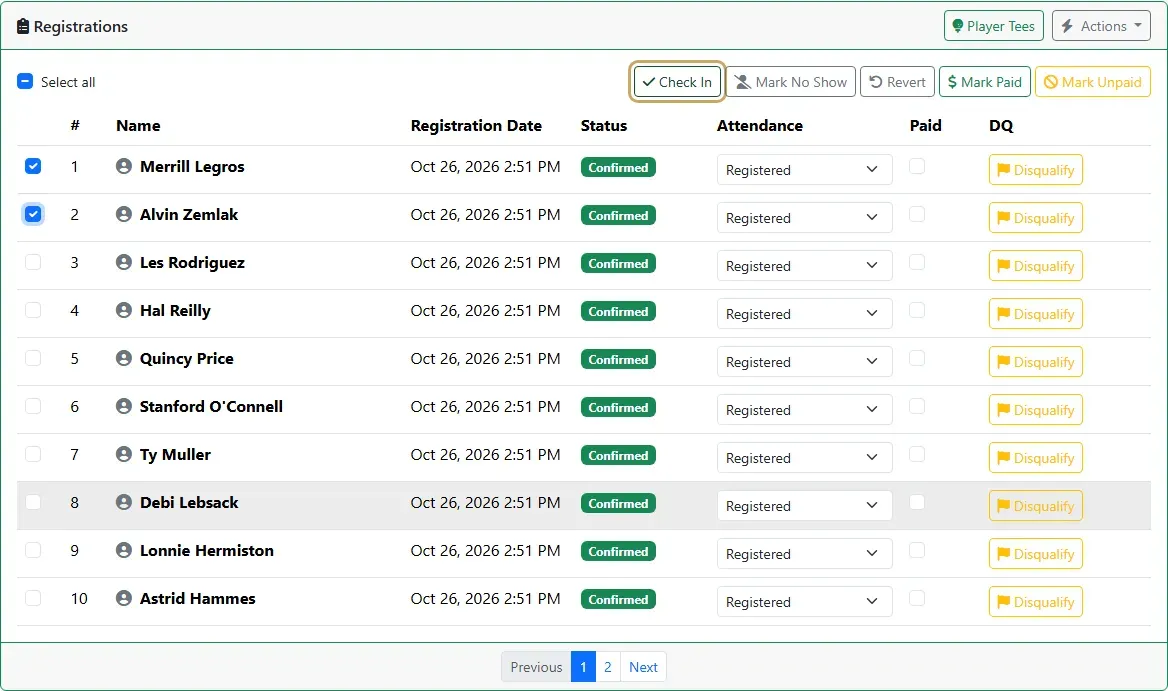Check the row checkbox for Hal Reilly
Screen dimensions: 1168x691
[33, 310]
